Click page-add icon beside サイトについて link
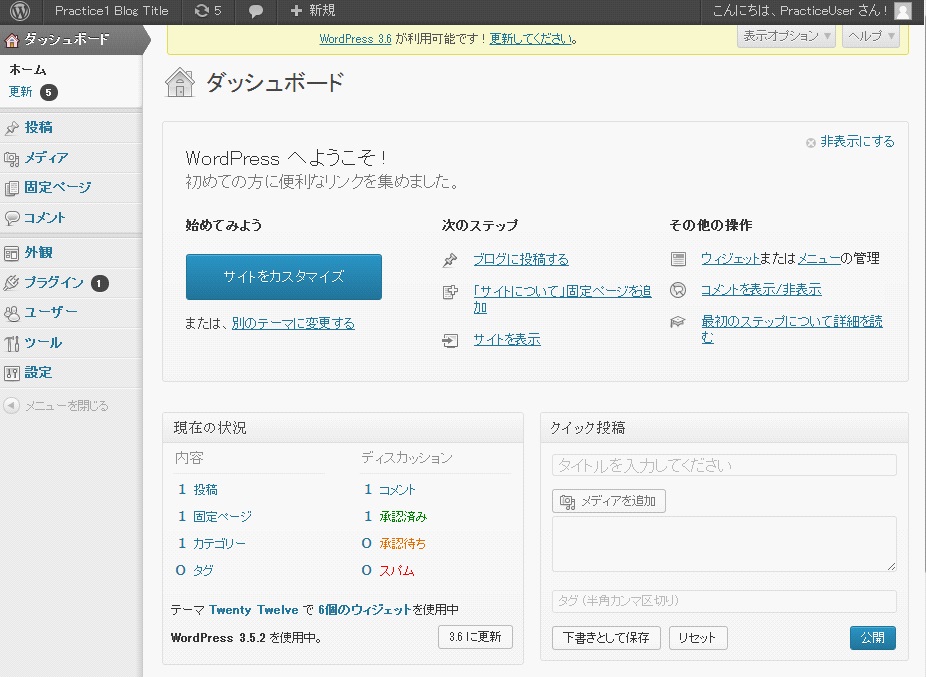 coord(450,292)
